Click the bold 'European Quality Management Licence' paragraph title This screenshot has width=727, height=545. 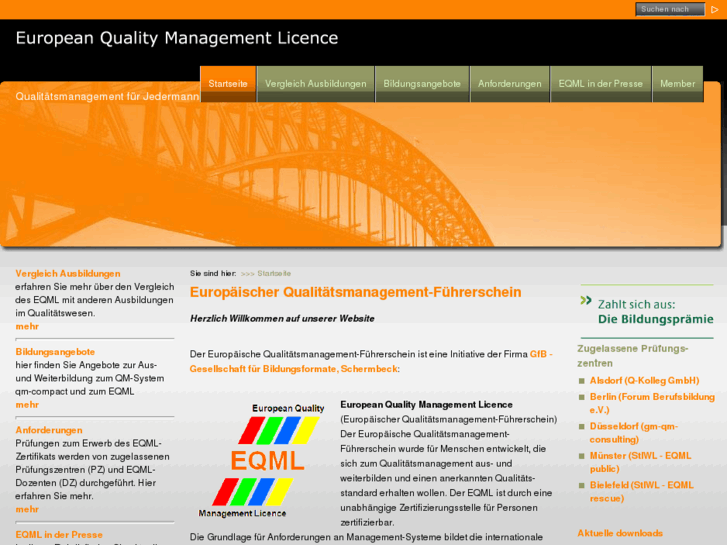coord(427,405)
